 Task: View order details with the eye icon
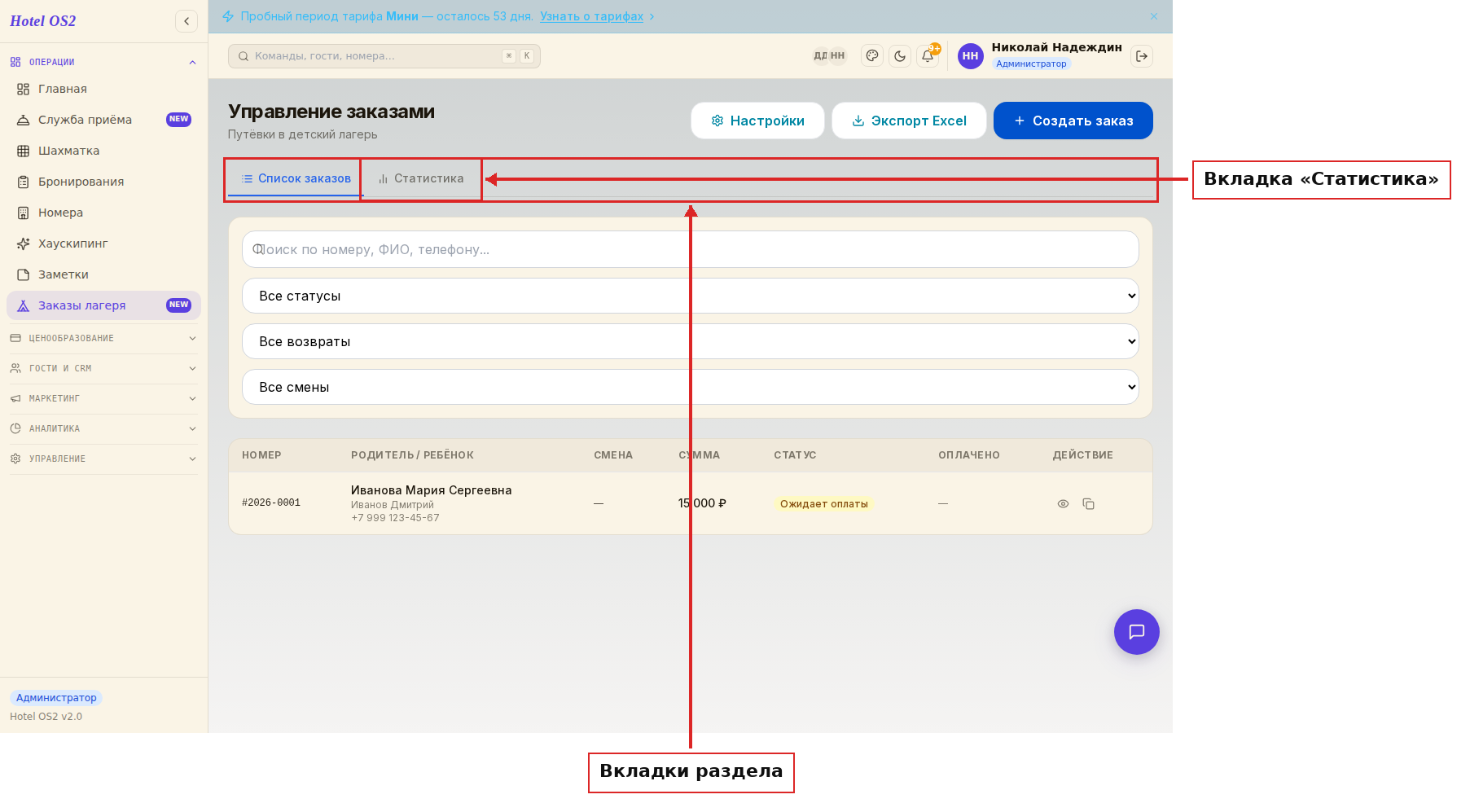click(1063, 504)
